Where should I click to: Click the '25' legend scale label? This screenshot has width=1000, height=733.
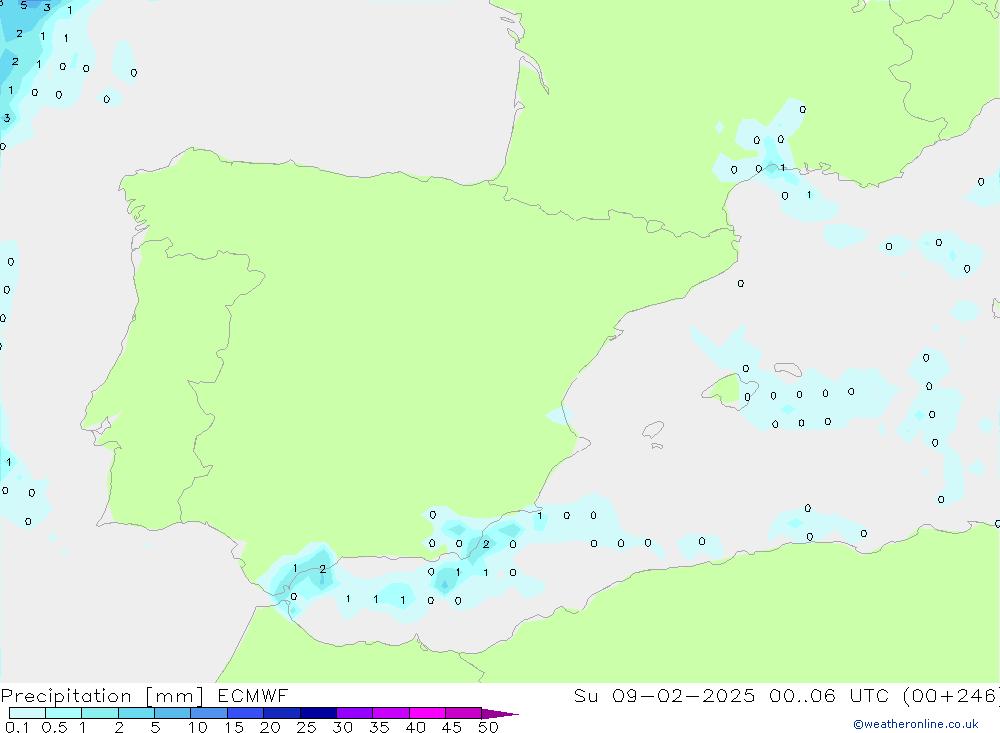[x=307, y=727]
